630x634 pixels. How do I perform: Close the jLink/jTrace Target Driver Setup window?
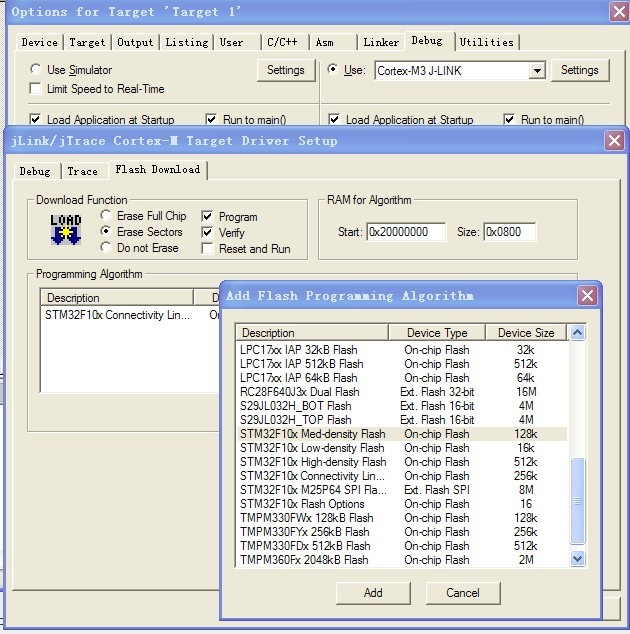614,141
